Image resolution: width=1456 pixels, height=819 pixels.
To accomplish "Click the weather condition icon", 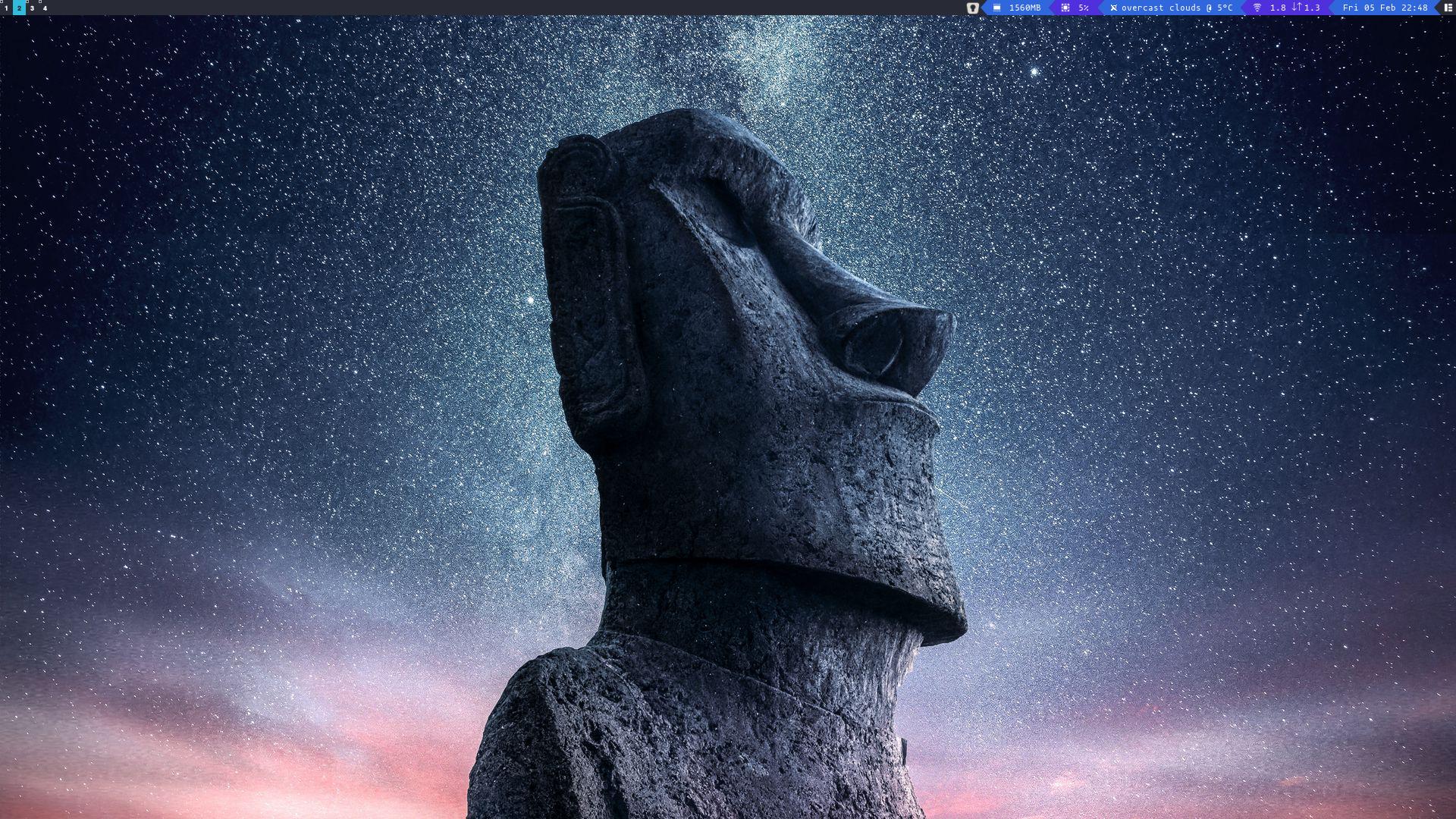I will [x=1113, y=8].
